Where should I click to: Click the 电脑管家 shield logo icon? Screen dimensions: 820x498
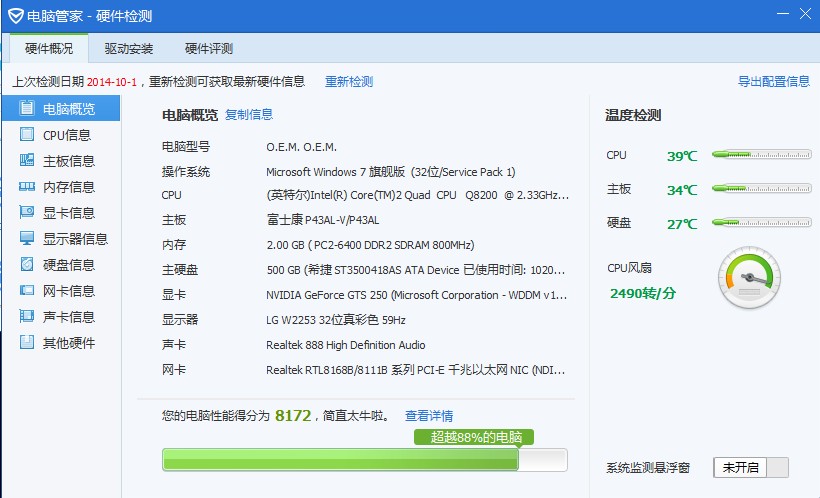[16, 16]
